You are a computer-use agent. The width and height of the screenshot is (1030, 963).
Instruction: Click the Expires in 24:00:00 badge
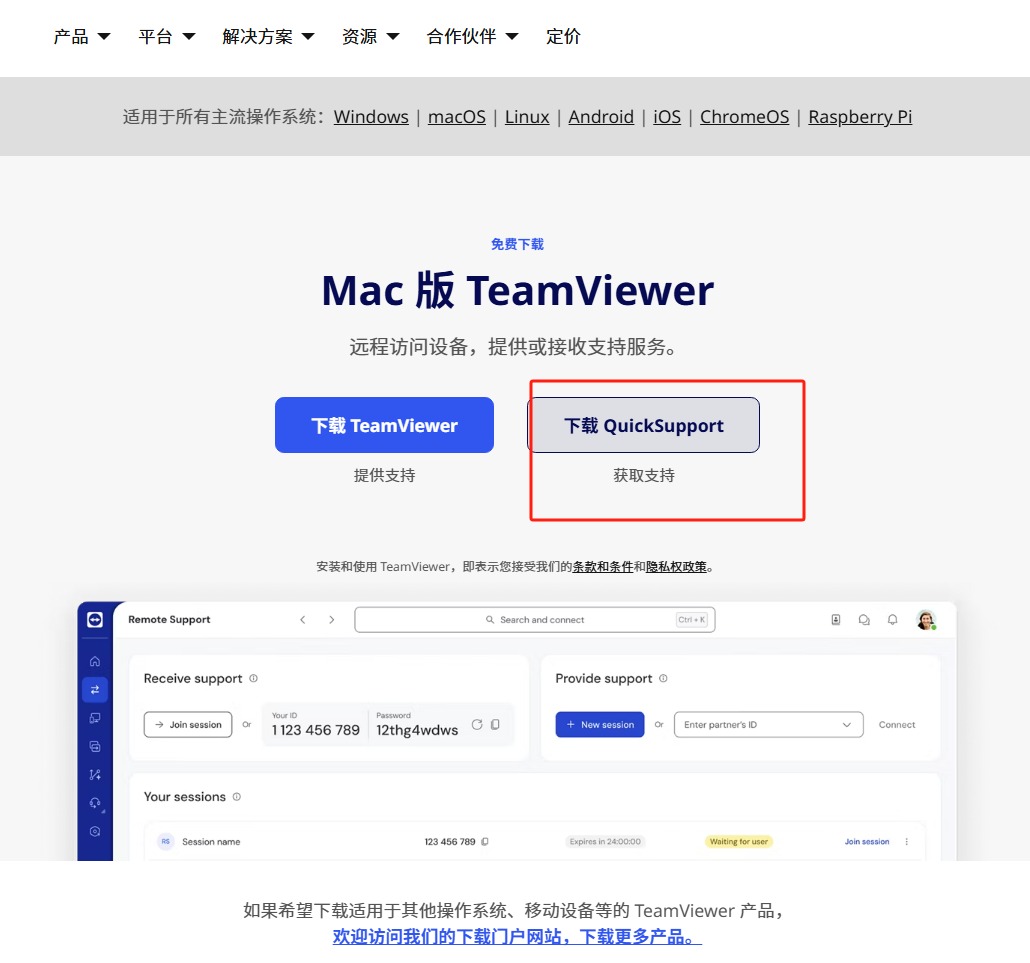click(605, 841)
